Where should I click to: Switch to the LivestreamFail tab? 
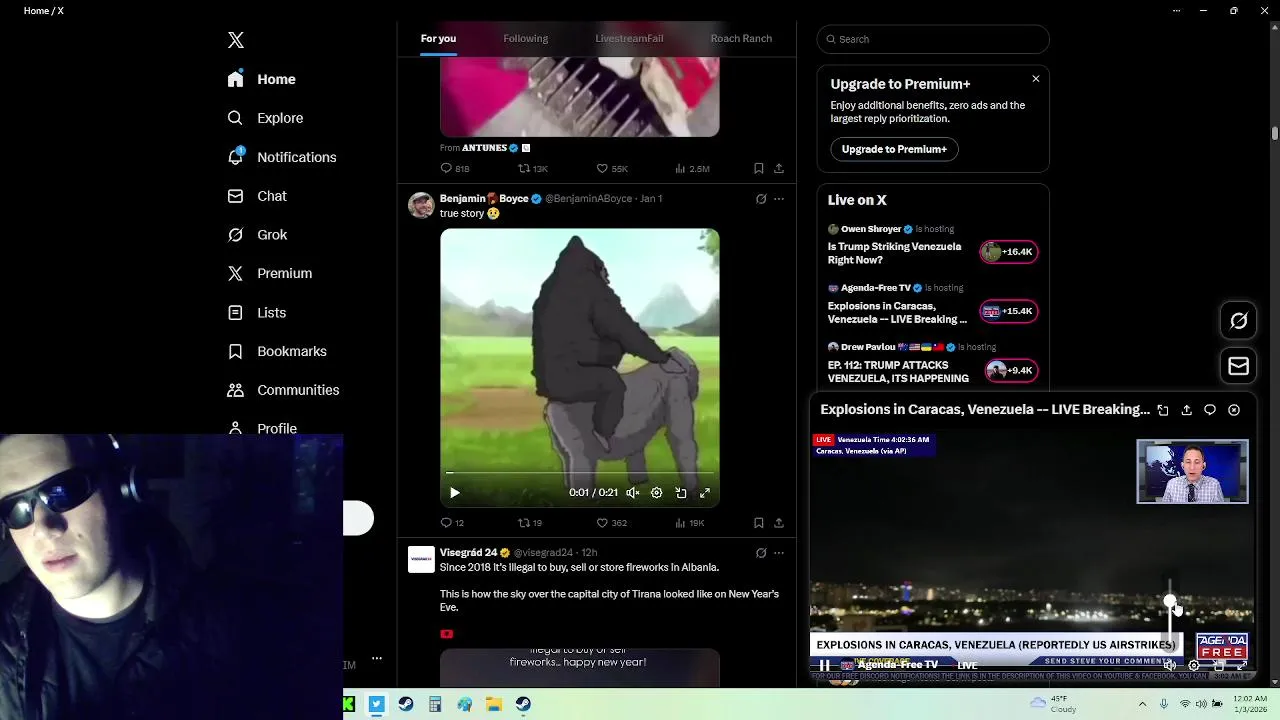click(x=629, y=39)
